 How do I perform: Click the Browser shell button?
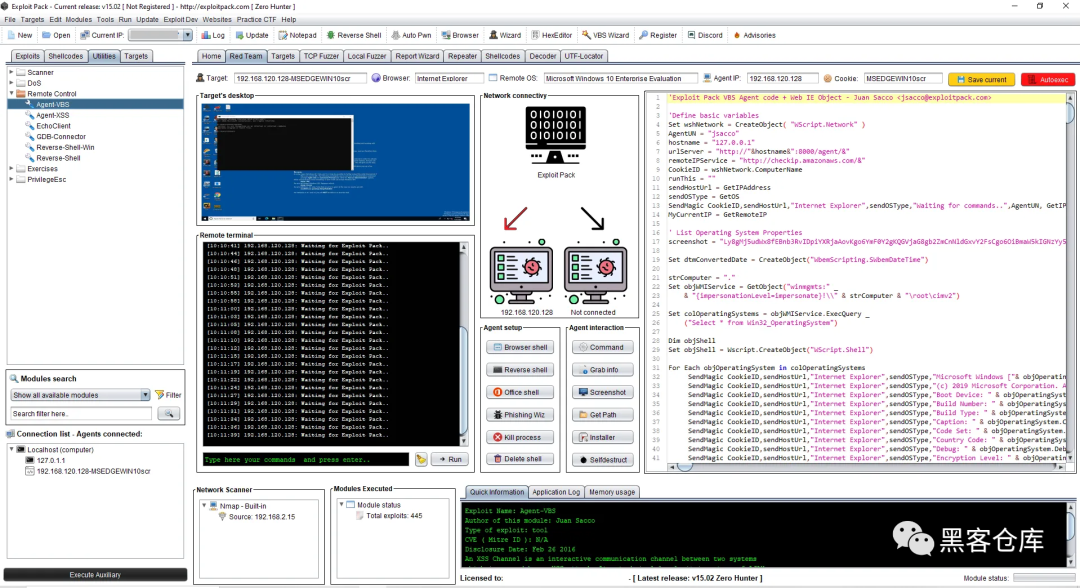pyautogui.click(x=520, y=347)
